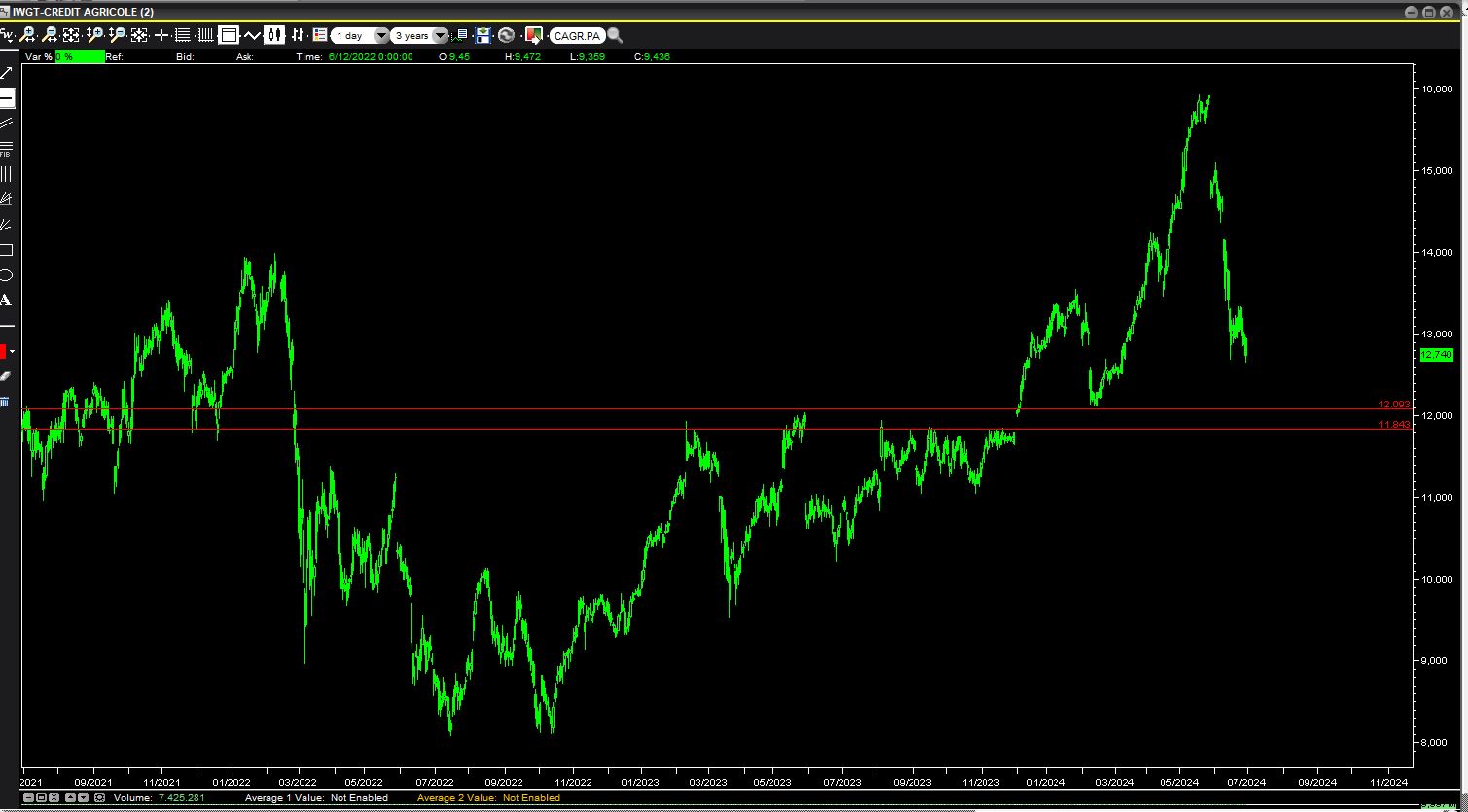Screen dimensions: 1468x812
Task: Pick the rectangle drawing tool
Action: (6, 250)
